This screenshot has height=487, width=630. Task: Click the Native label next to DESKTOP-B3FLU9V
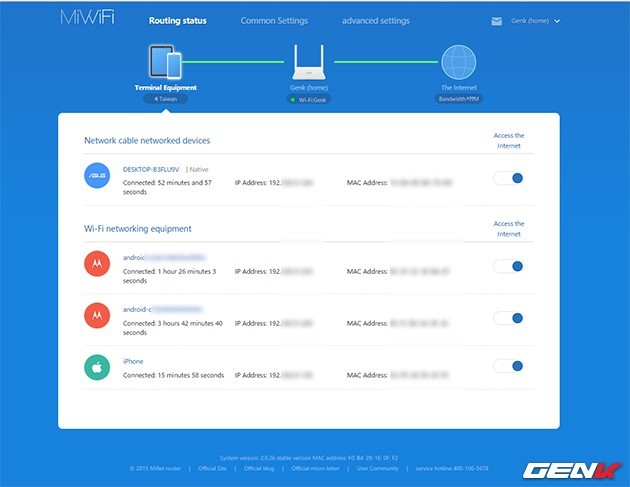pos(199,170)
